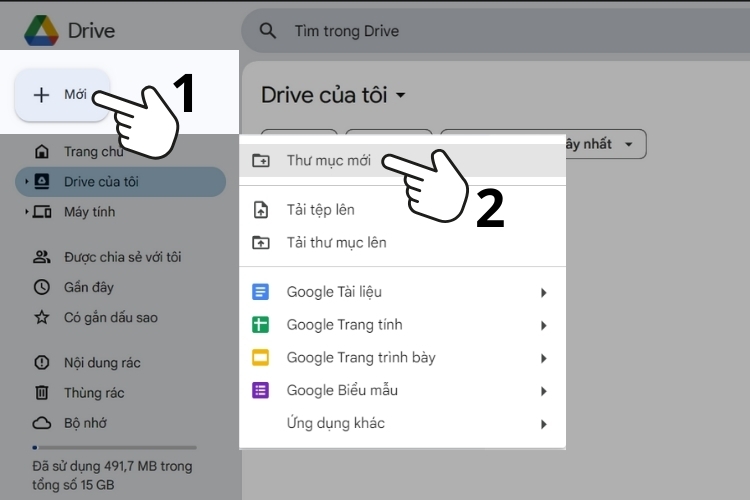Click storage text Đã sử dụng 491,7 MB
This screenshot has width=750, height=500.
[112, 475]
